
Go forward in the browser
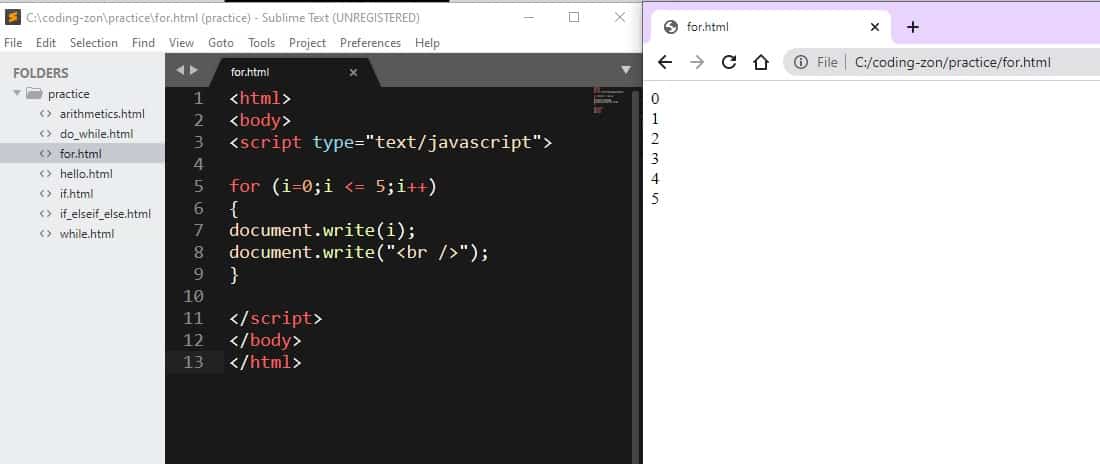click(x=697, y=62)
